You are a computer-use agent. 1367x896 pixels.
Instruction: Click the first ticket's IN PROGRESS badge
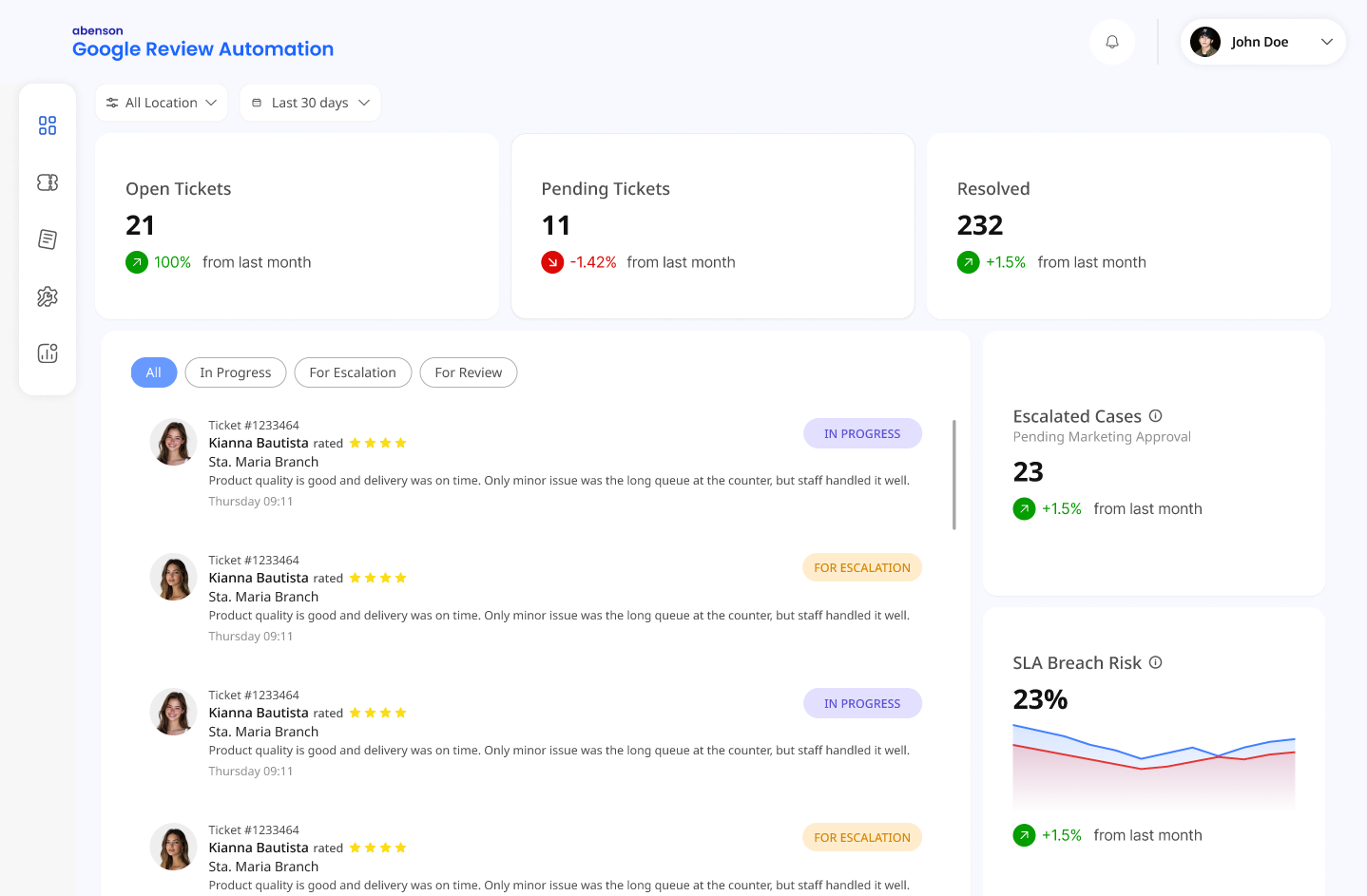tap(862, 433)
